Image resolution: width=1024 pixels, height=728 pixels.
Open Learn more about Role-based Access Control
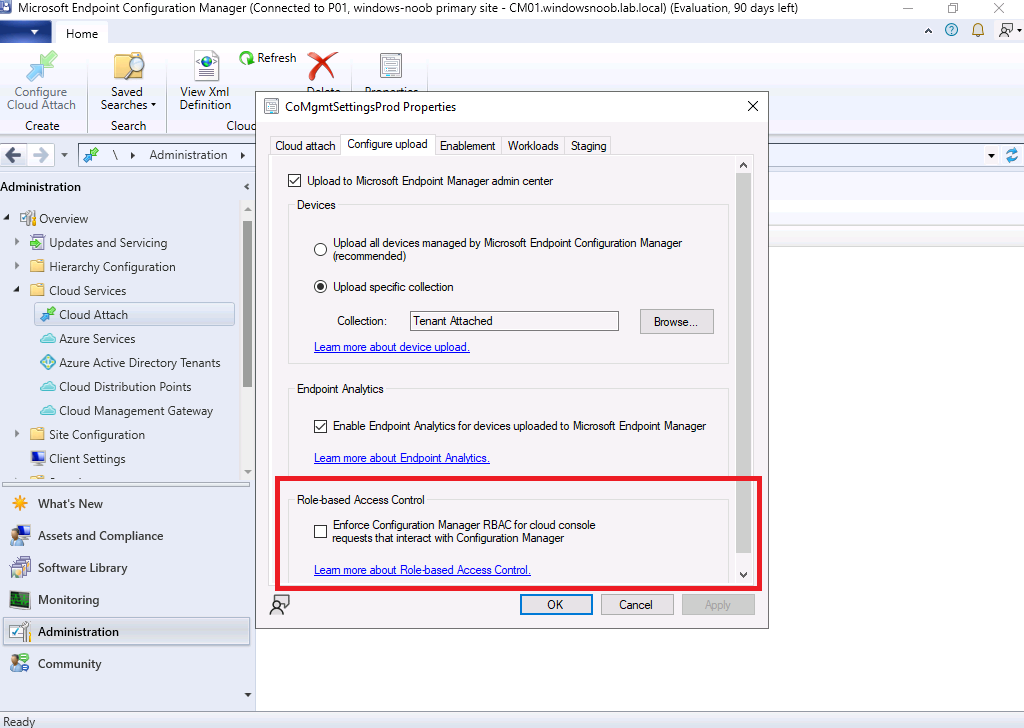(422, 570)
